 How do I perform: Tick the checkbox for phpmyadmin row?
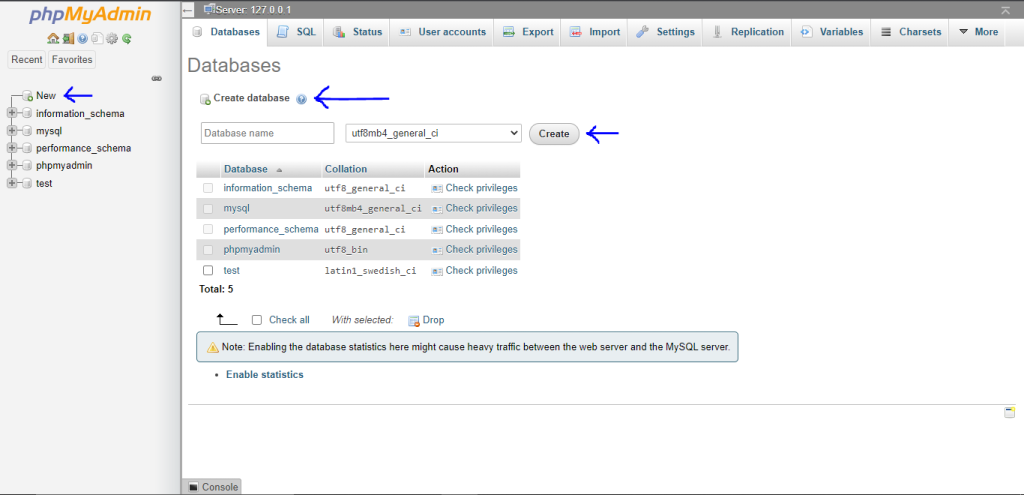(x=208, y=249)
